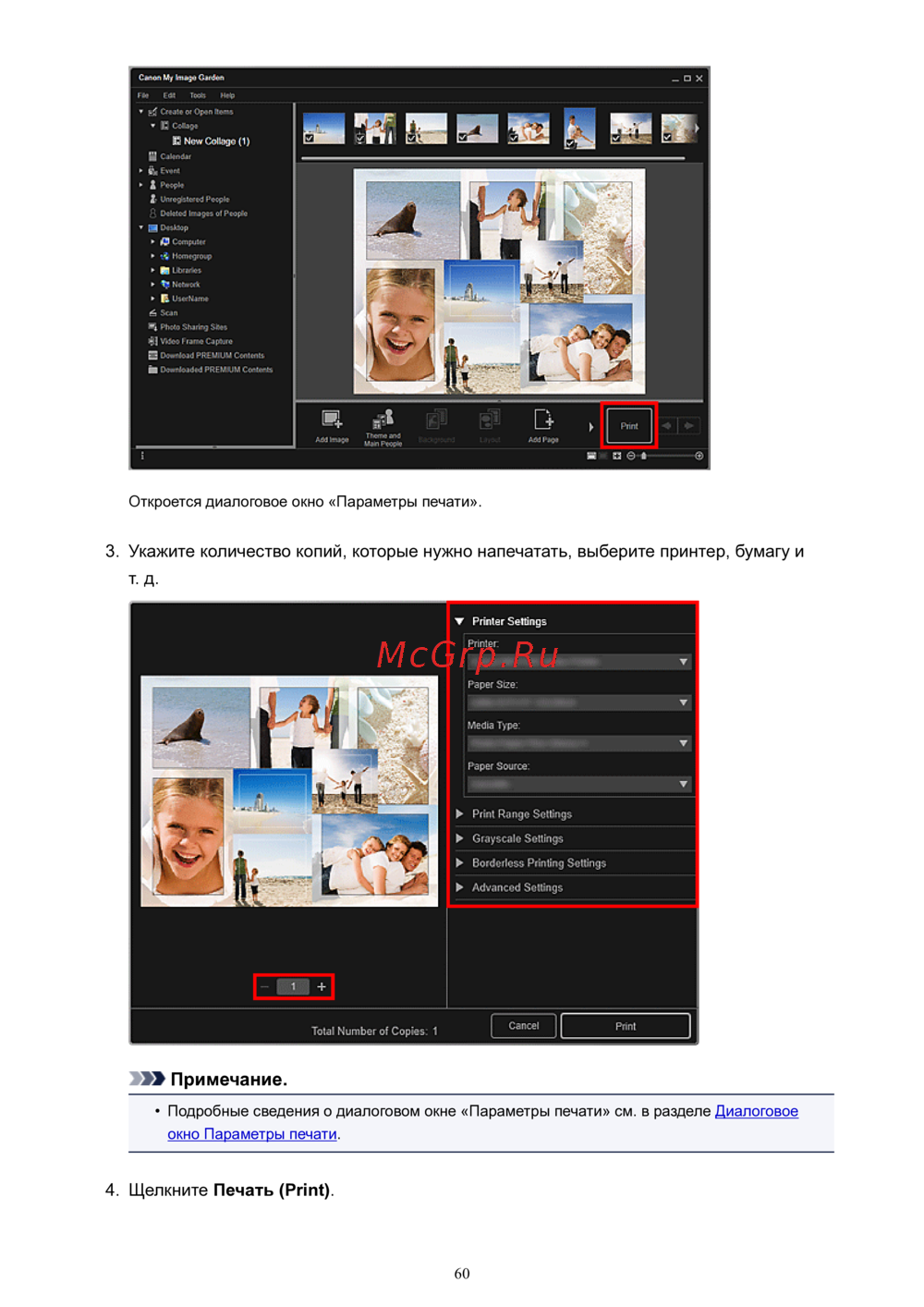Open the Paper Size dropdown
Viewport: 924px width, 1307px height.
pos(578,702)
